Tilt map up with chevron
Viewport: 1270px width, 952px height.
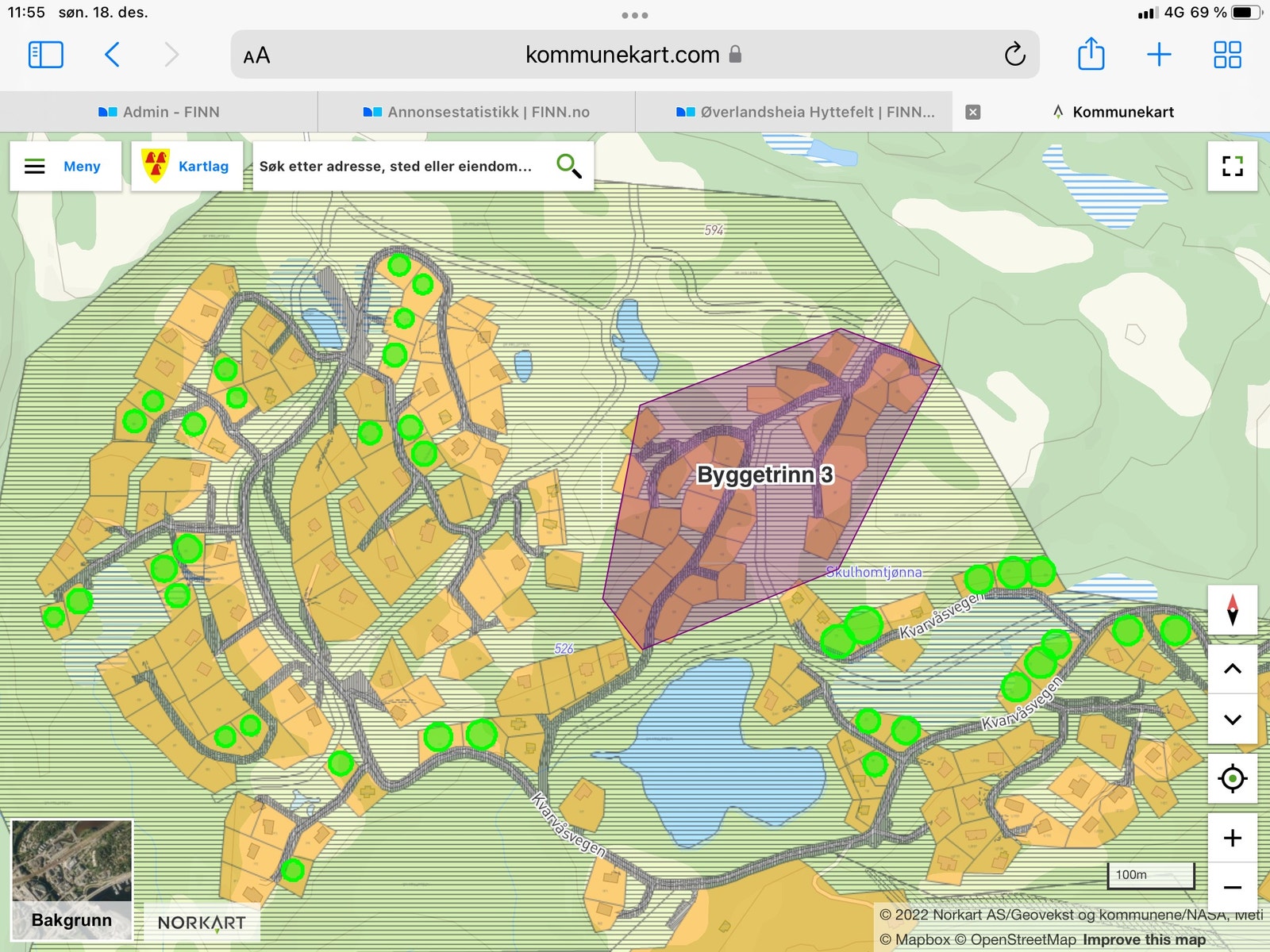[x=1233, y=669]
